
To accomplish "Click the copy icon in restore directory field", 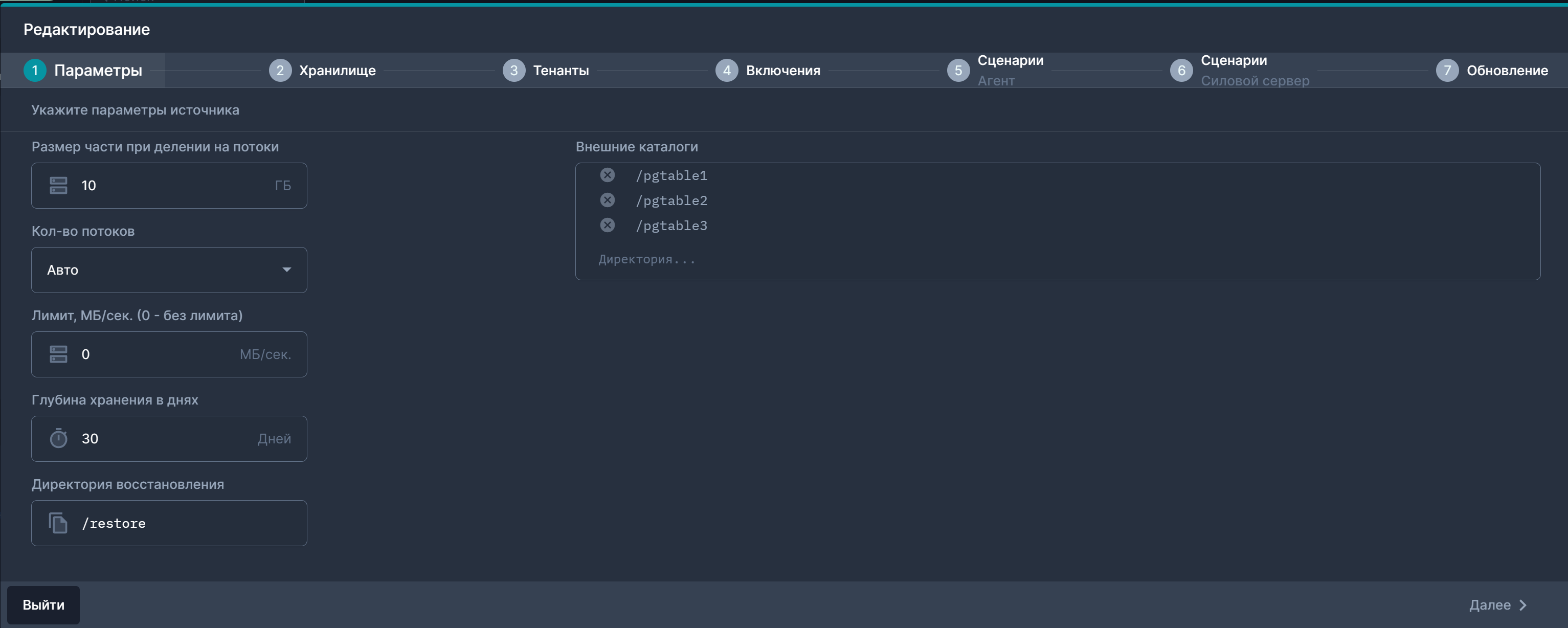I will (x=58, y=523).
